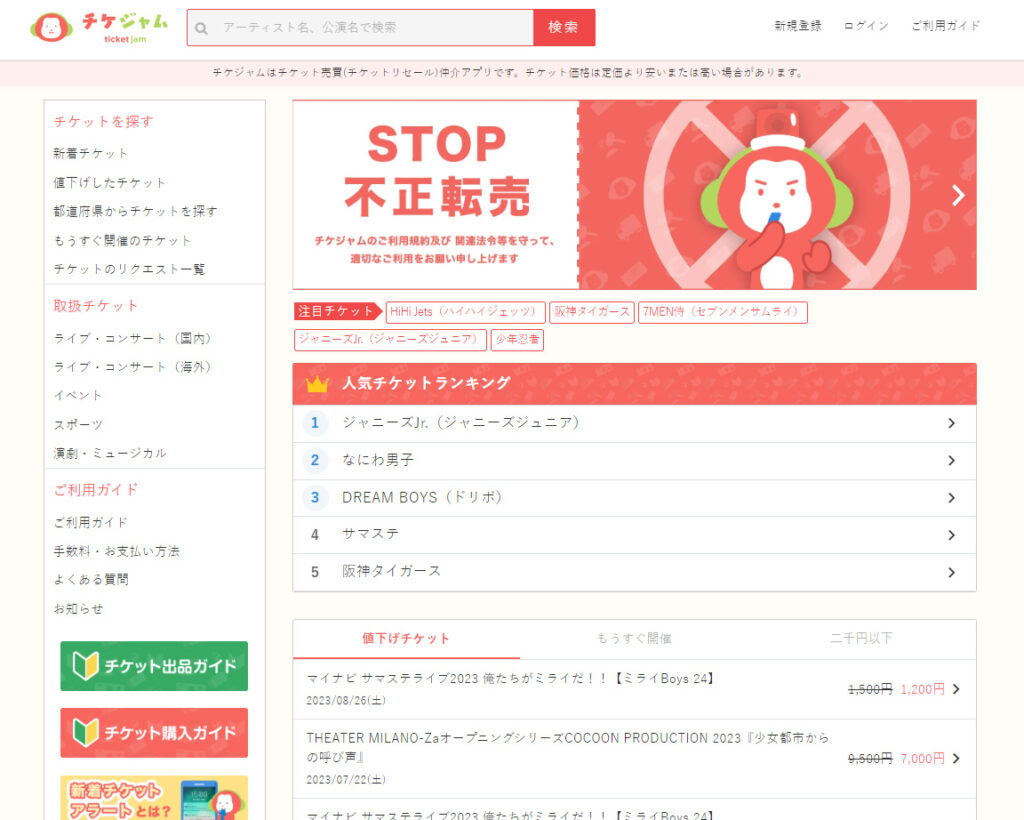The height and width of the screenshot is (820, 1024).
Task: Switch to the 値下げチケット tab
Action: pyautogui.click(x=406, y=639)
